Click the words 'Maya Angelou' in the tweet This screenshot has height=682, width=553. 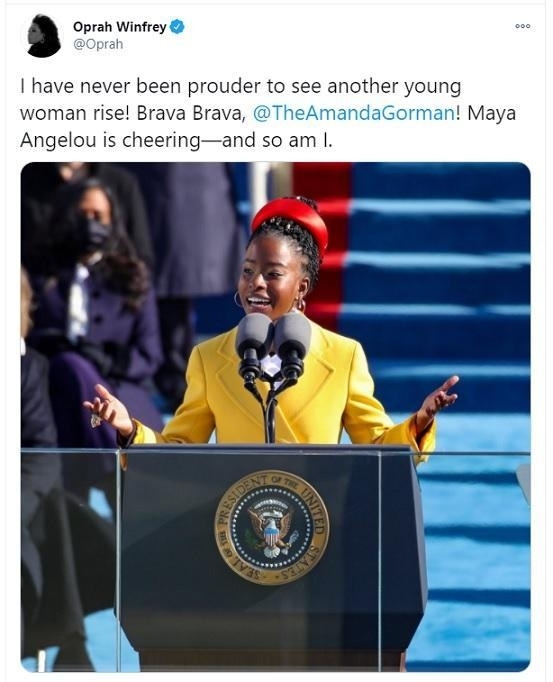(268, 127)
